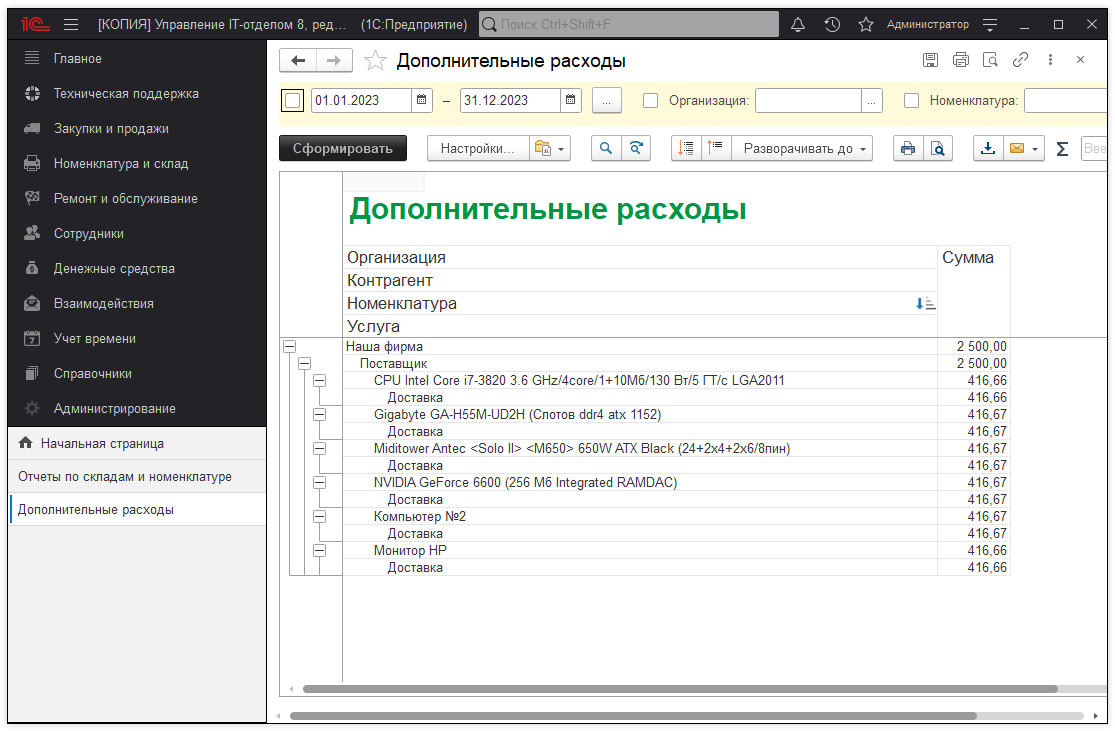Enable the Организация filter checkbox
Screen dimensions: 1115x731
point(649,100)
